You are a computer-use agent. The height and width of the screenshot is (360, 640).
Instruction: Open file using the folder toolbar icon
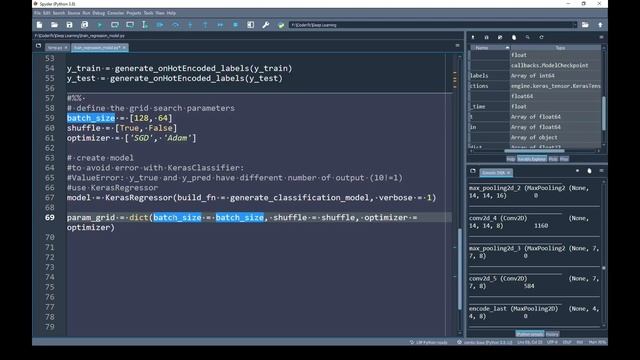coord(54,25)
